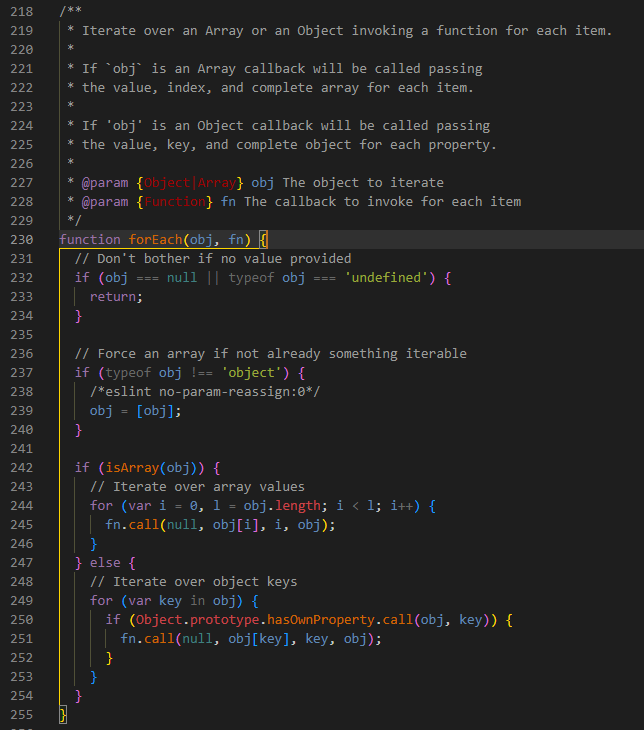Click the return keyword on line 233
Viewport: 644px width, 730px height.
[116, 296]
